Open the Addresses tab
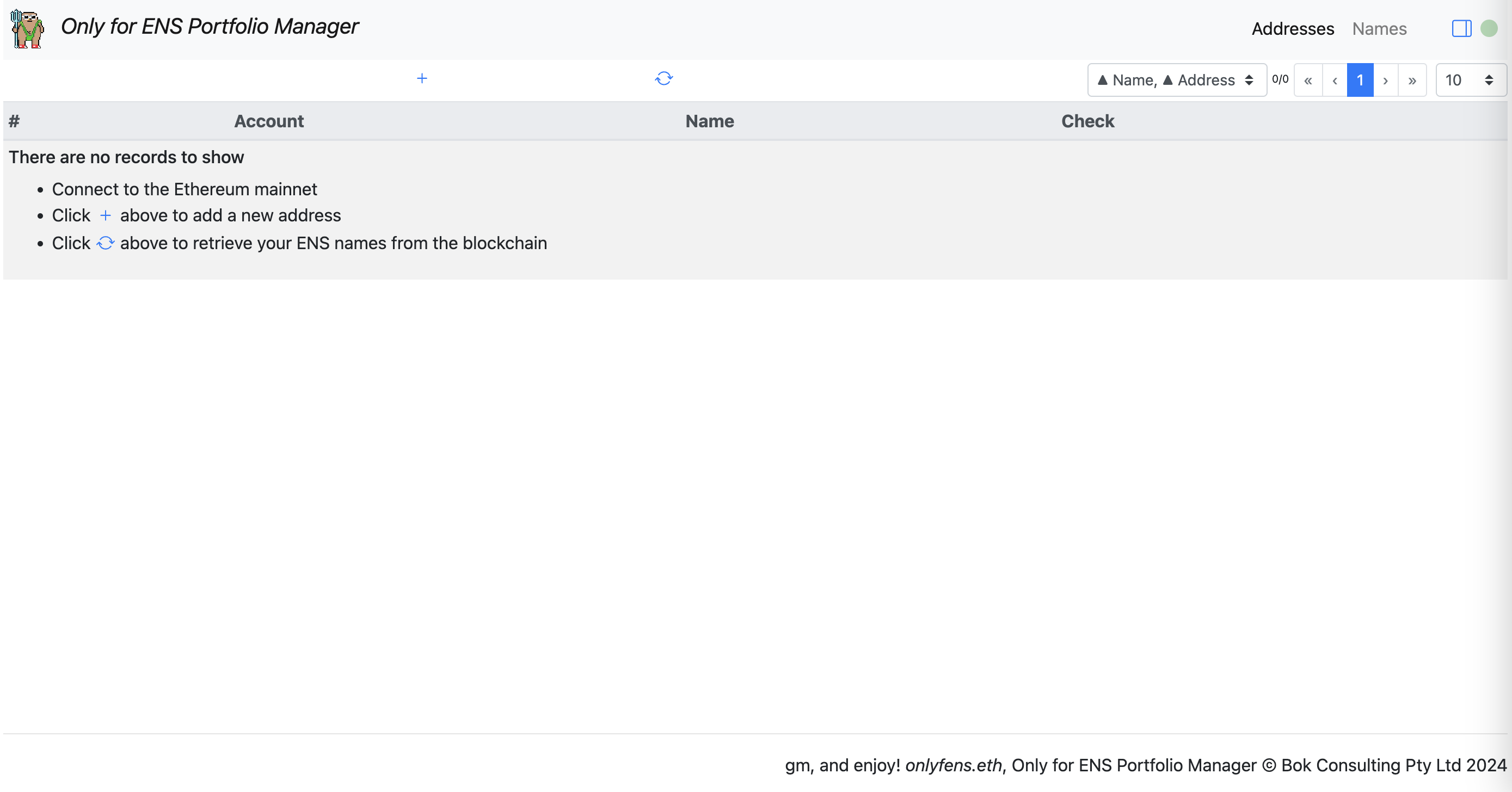Viewport: 1512px width, 792px height. (x=1293, y=29)
